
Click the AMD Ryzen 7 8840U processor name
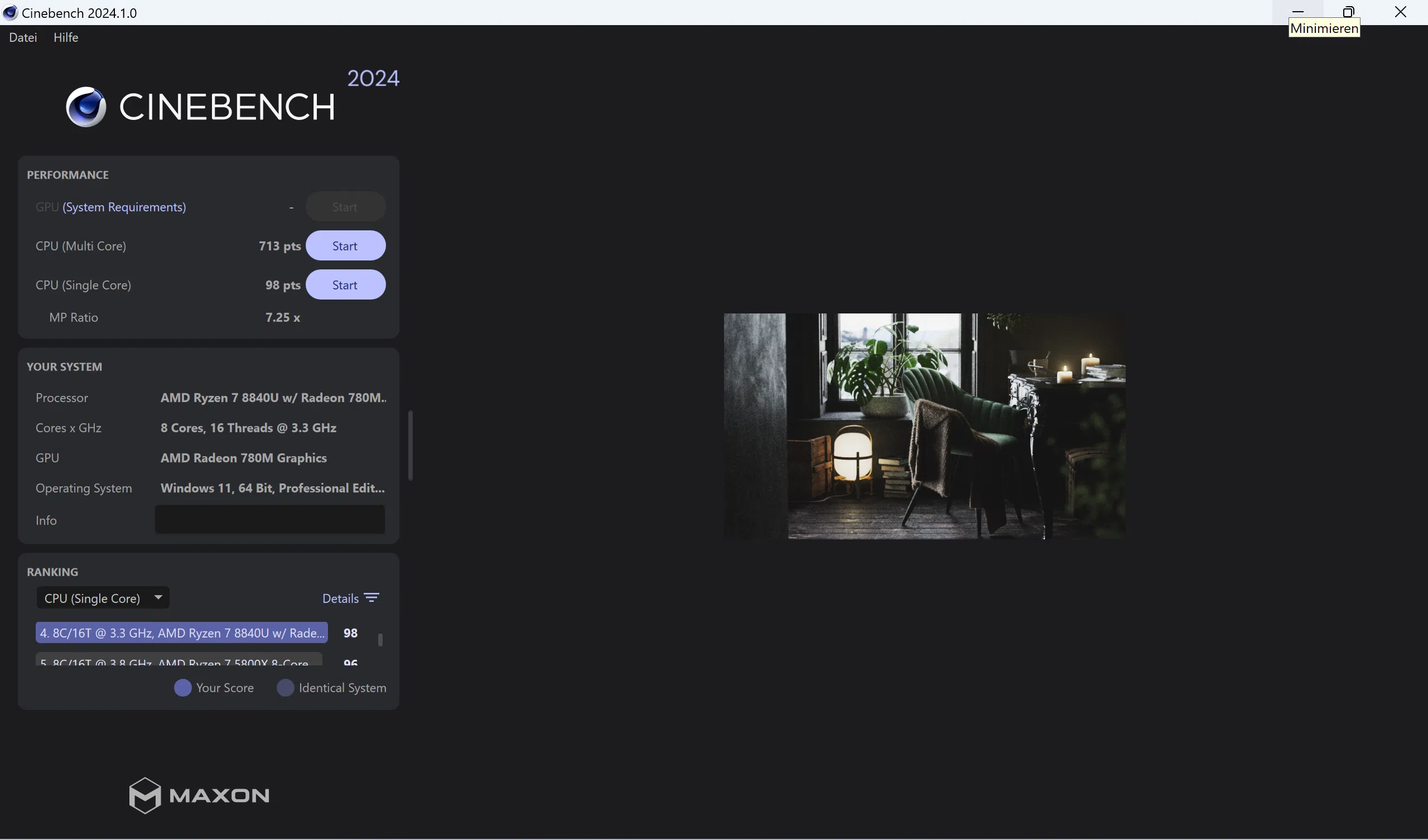point(273,398)
